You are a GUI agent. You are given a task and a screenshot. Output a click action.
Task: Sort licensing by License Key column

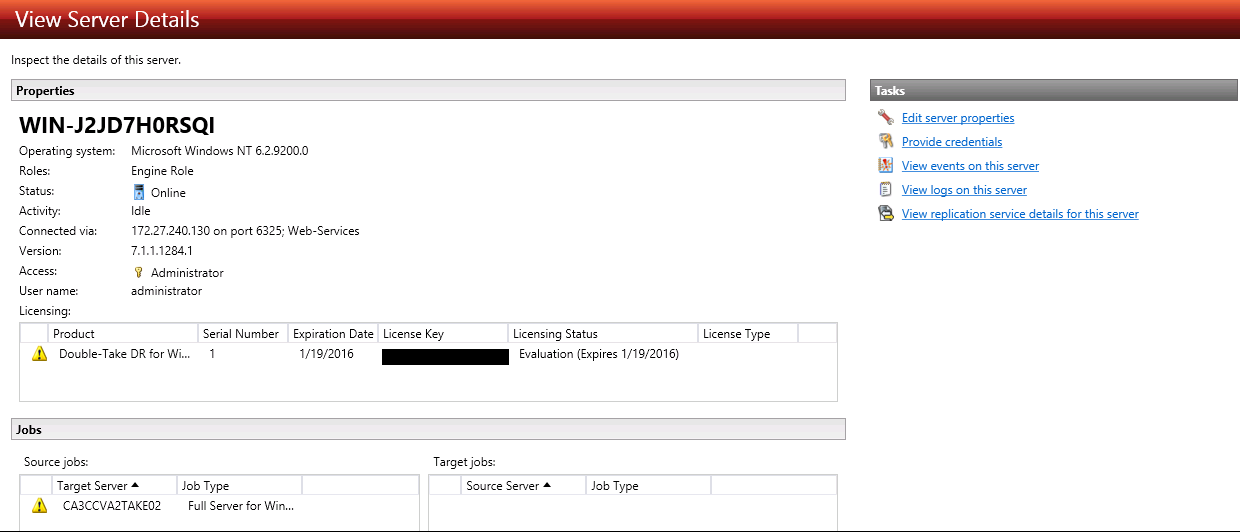point(443,333)
